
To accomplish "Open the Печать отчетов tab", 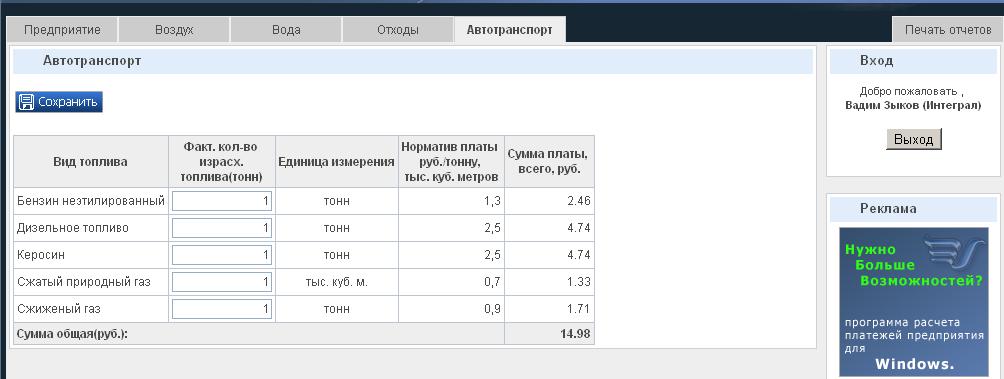I will [948, 29].
